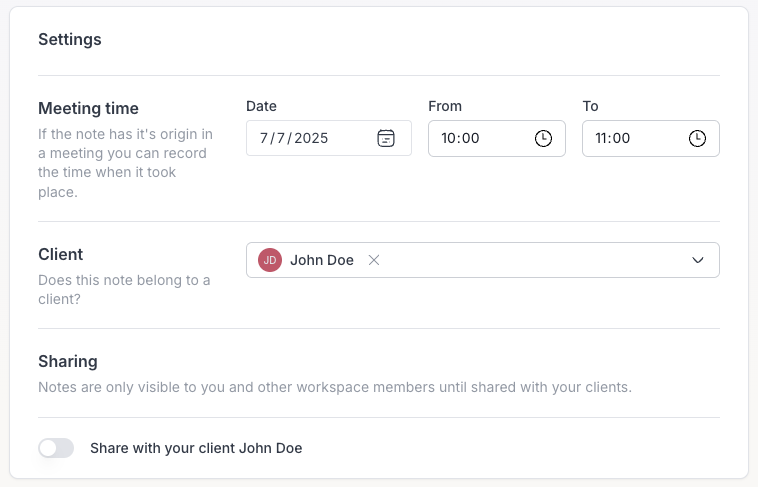
Task: Toggle Share with your client John Doe switch
Action: point(56,448)
